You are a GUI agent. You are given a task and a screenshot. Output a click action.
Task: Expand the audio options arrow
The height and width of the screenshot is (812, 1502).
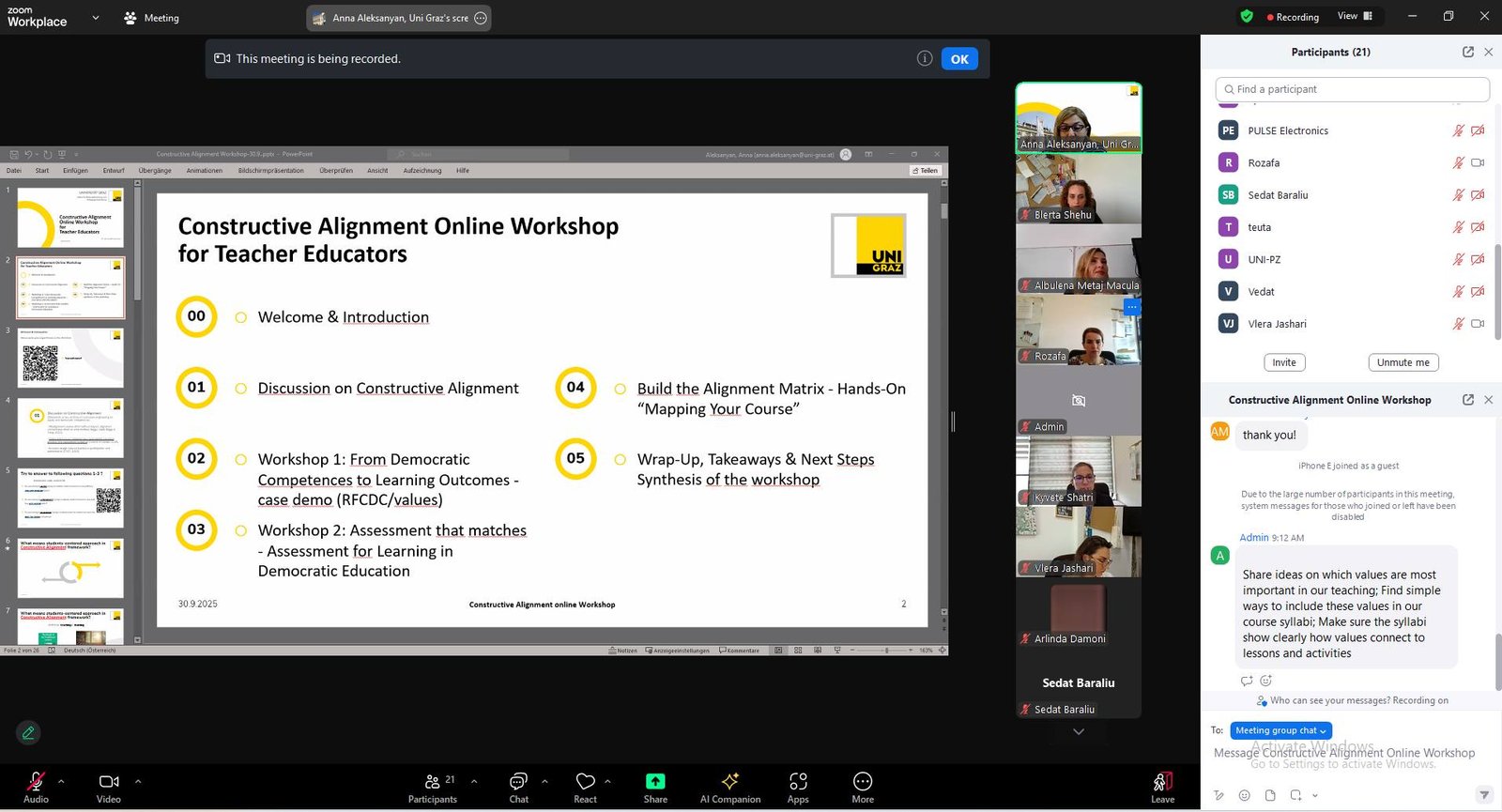[62, 781]
